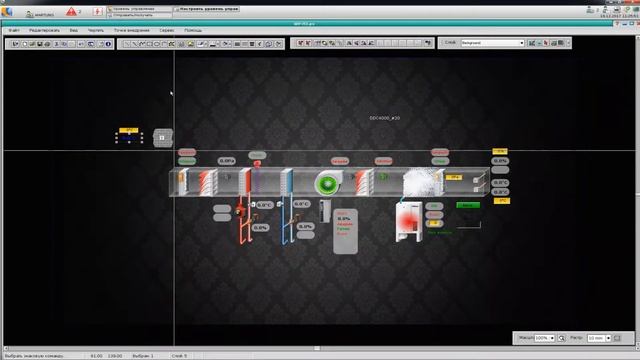Select the red pump on the heating pipes

240,210
